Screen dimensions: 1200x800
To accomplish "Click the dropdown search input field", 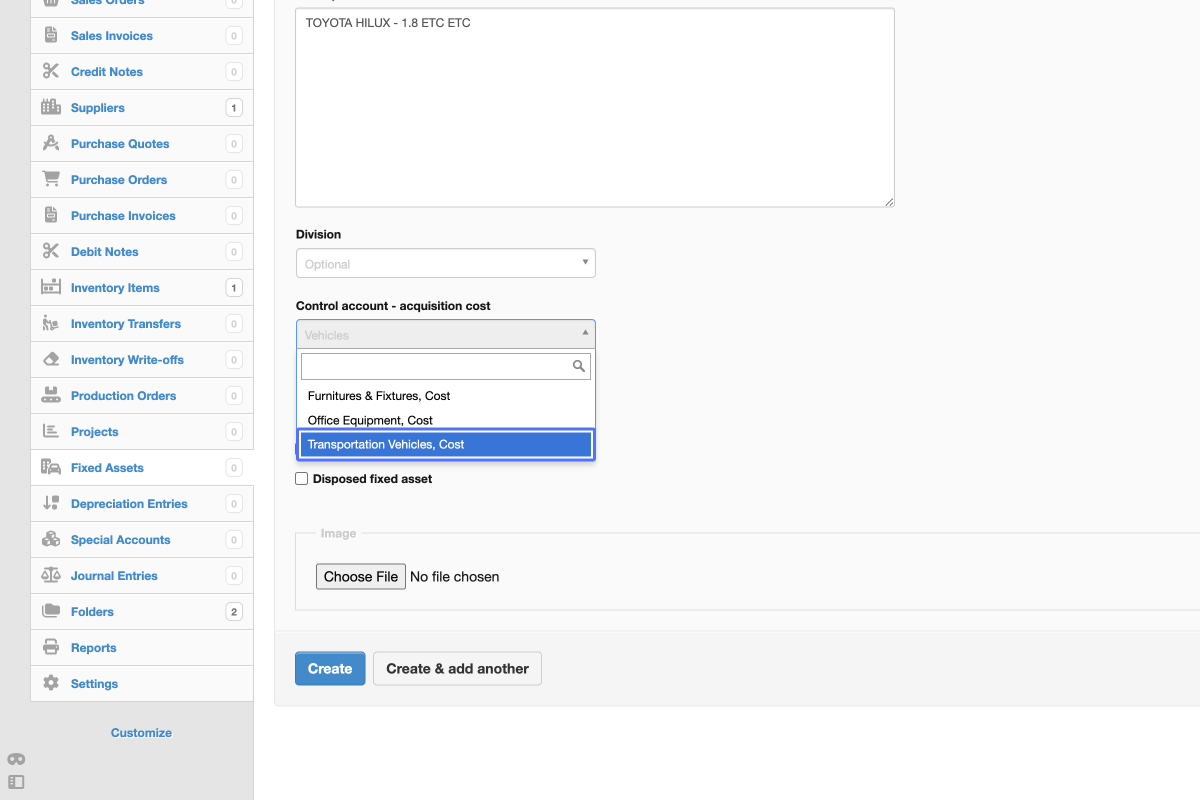I will click(x=436, y=366).
